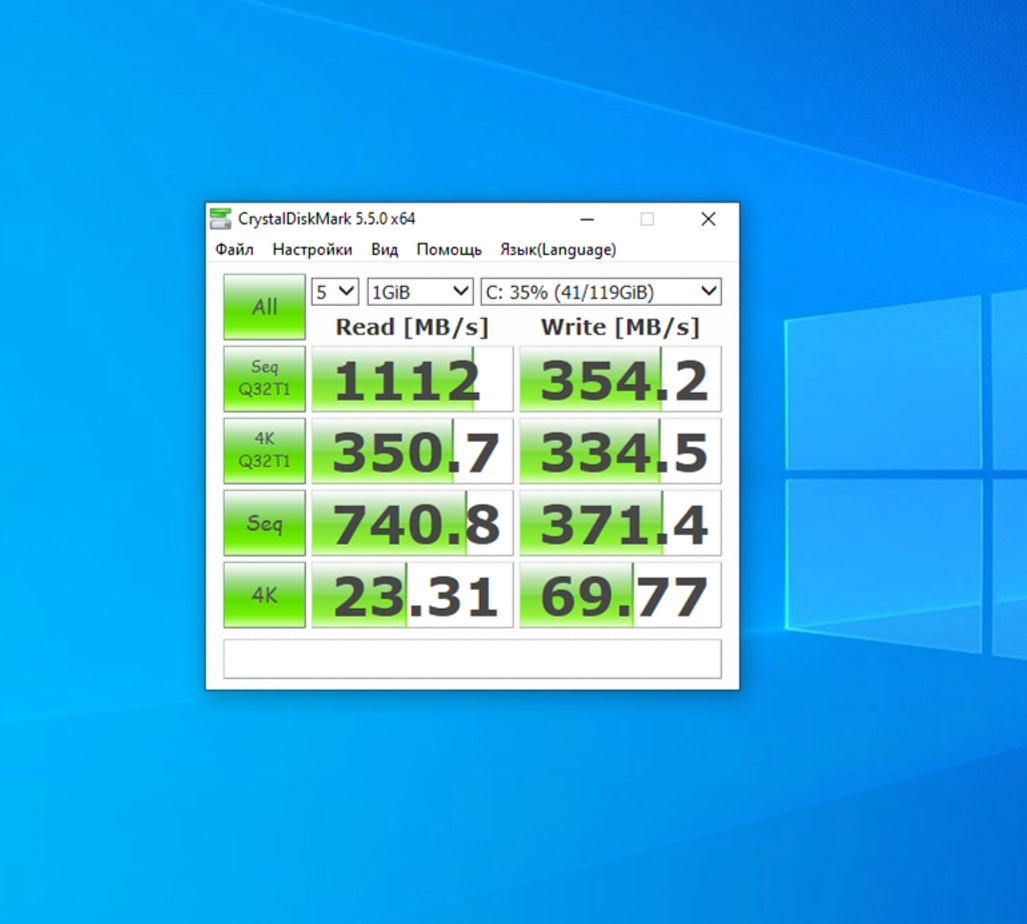Expand the test count dropdown showing 5

tap(335, 291)
